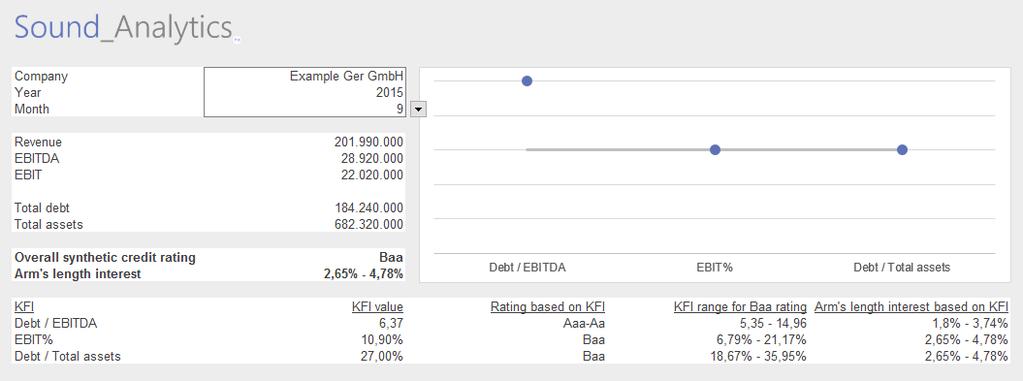The width and height of the screenshot is (1023, 381).
Task: Click the Rating based on KFI header
Action: pos(547,307)
